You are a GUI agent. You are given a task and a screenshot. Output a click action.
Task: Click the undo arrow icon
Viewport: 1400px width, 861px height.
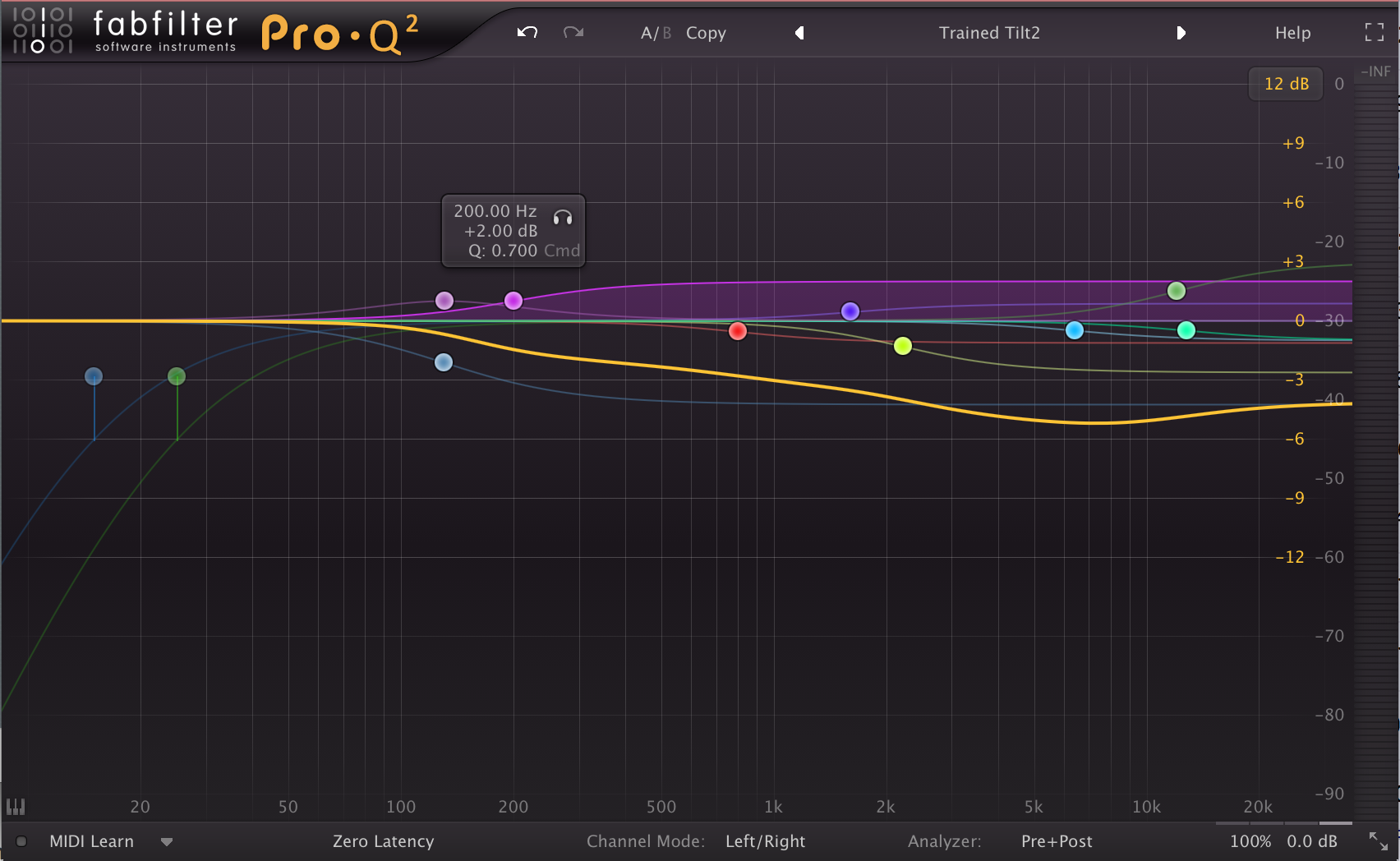click(527, 33)
